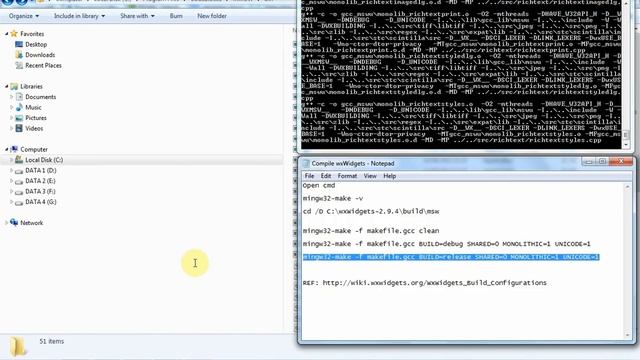Select Desktop in Favorites
The image size is (640, 360).
pyautogui.click(x=36, y=44)
